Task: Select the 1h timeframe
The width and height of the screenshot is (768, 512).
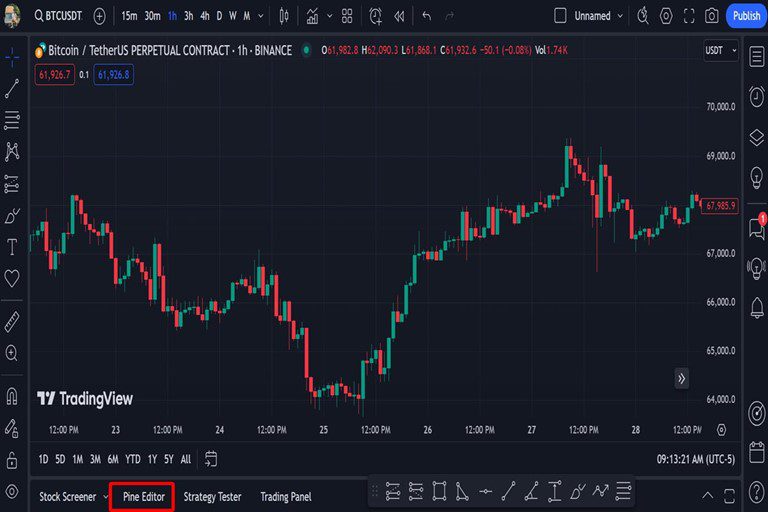Action: pyautogui.click(x=172, y=16)
